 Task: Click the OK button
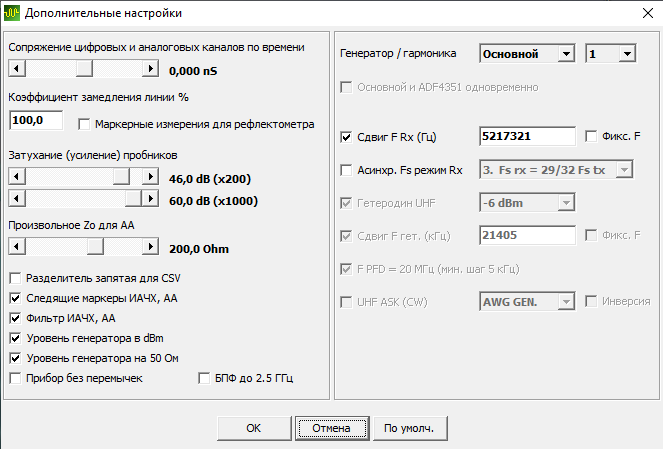point(254,428)
